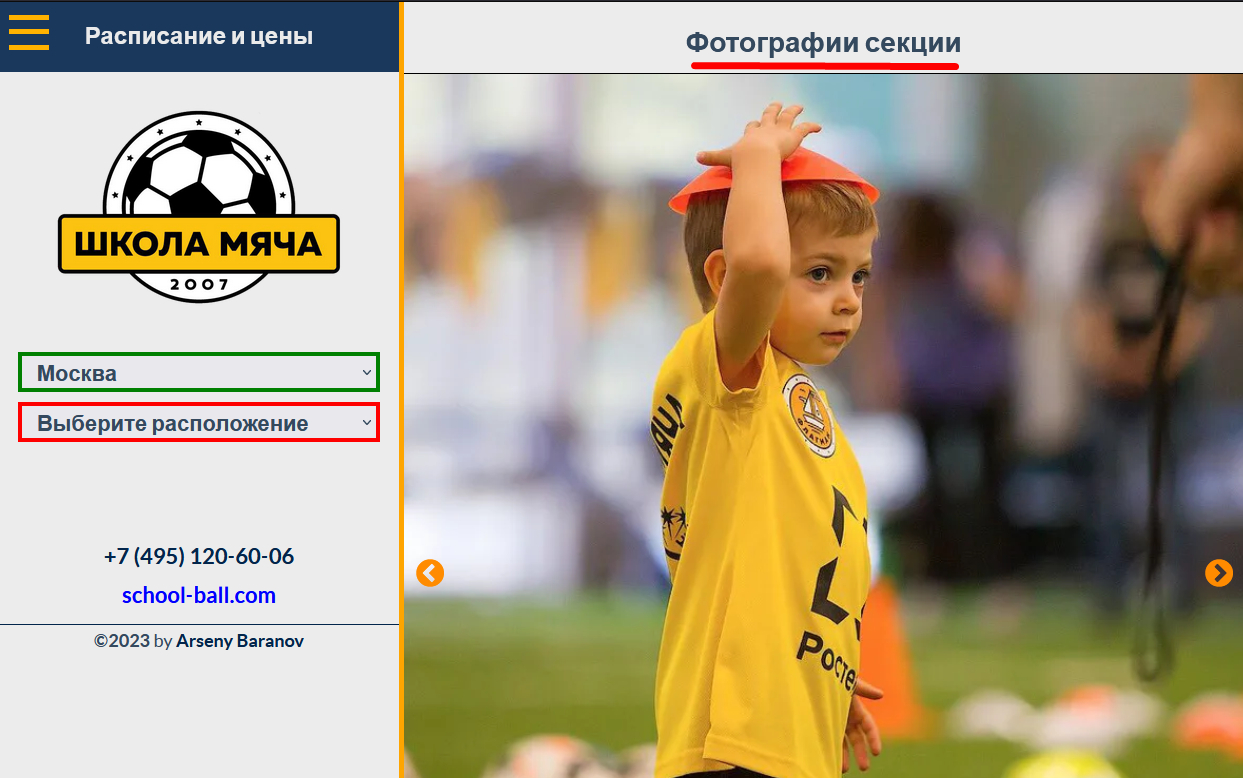The width and height of the screenshot is (1243, 778).
Task: Click the ©2023 copyright text
Action: (x=122, y=641)
